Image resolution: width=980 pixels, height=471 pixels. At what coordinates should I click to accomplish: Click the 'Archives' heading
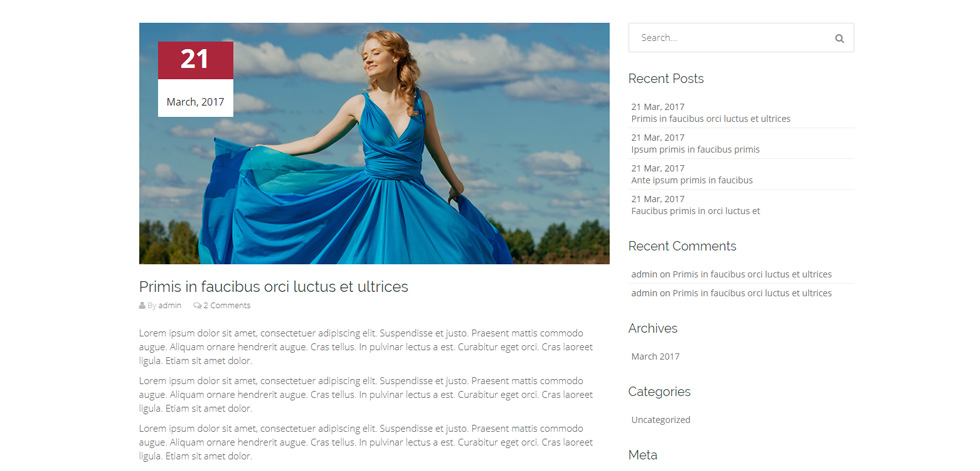point(652,329)
